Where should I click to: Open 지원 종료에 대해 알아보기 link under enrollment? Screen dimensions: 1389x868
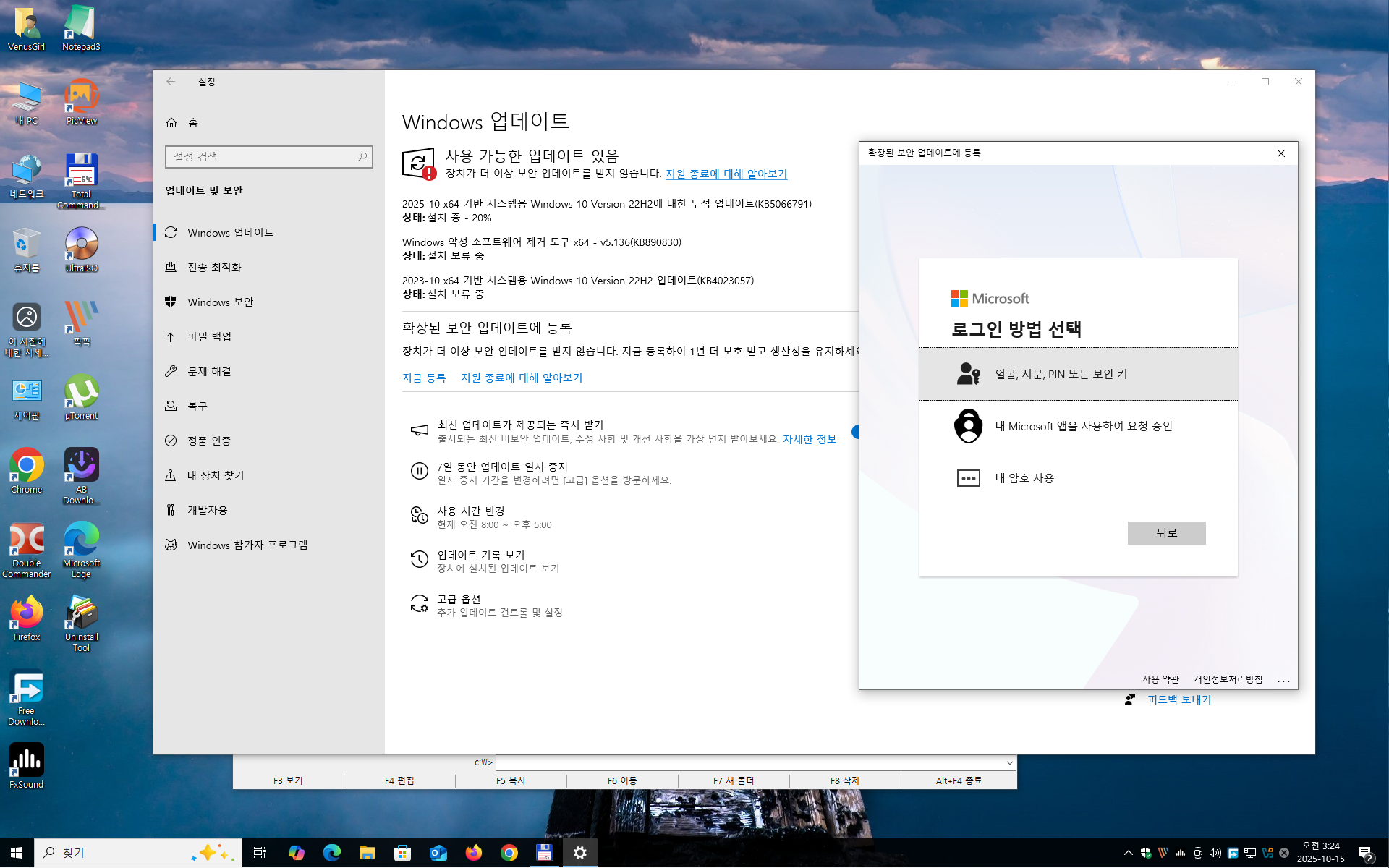point(522,378)
